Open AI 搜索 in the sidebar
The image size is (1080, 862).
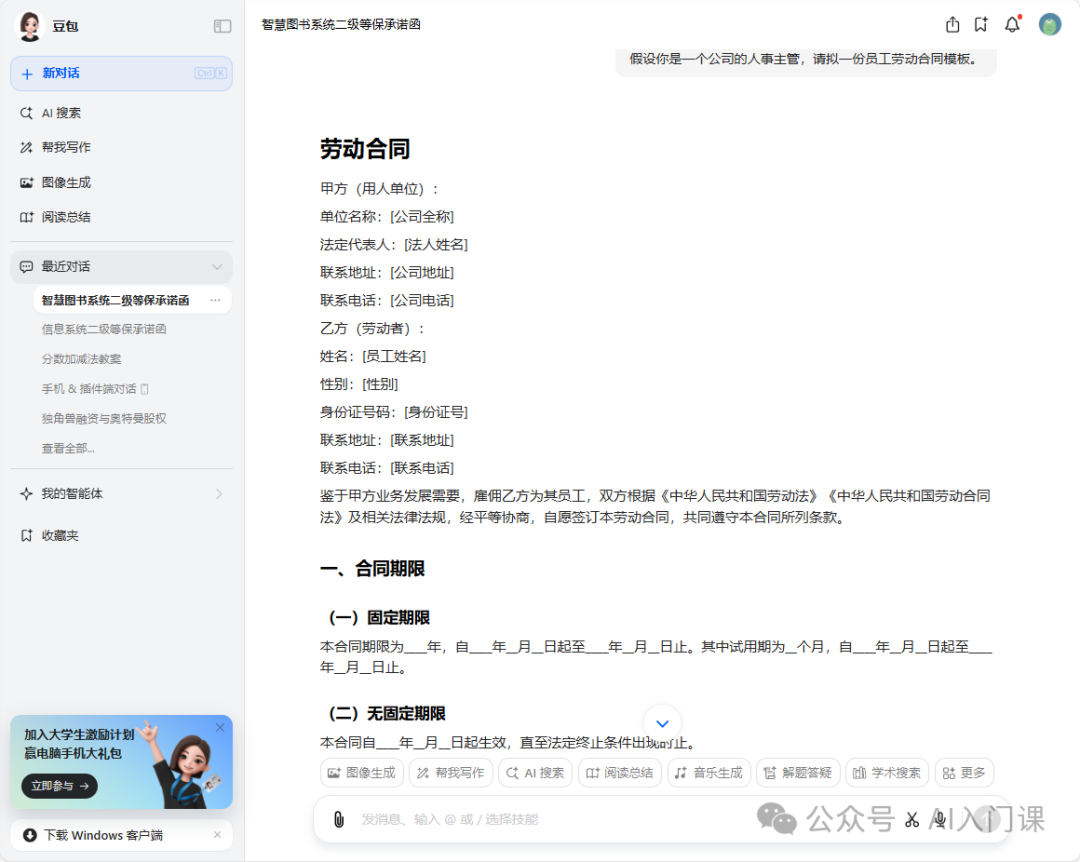click(121, 113)
